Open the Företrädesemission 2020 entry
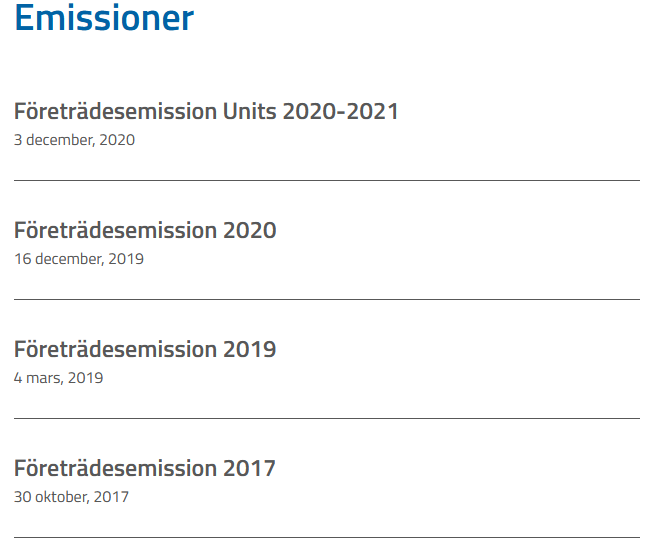The image size is (654, 553). 145,230
